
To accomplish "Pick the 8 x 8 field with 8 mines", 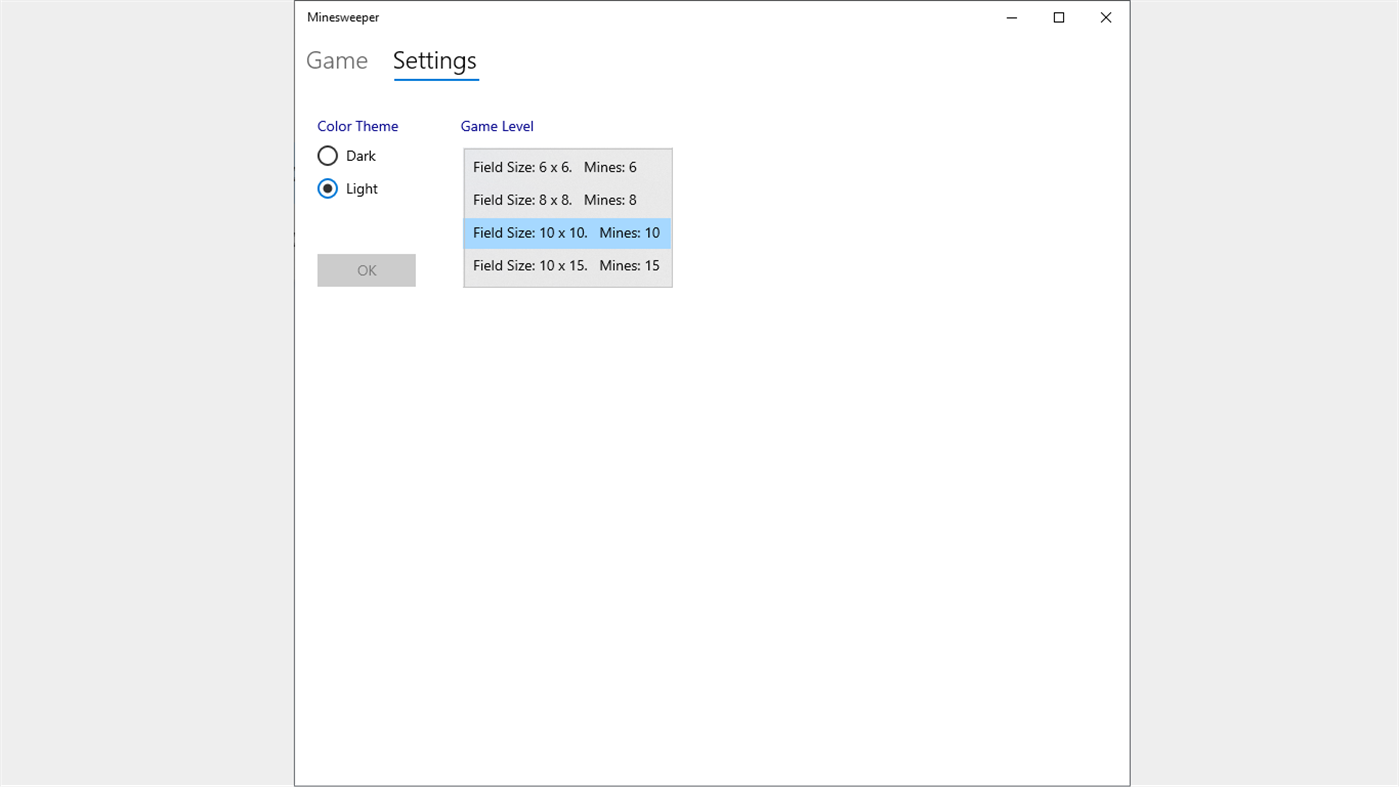I will pyautogui.click(x=567, y=200).
